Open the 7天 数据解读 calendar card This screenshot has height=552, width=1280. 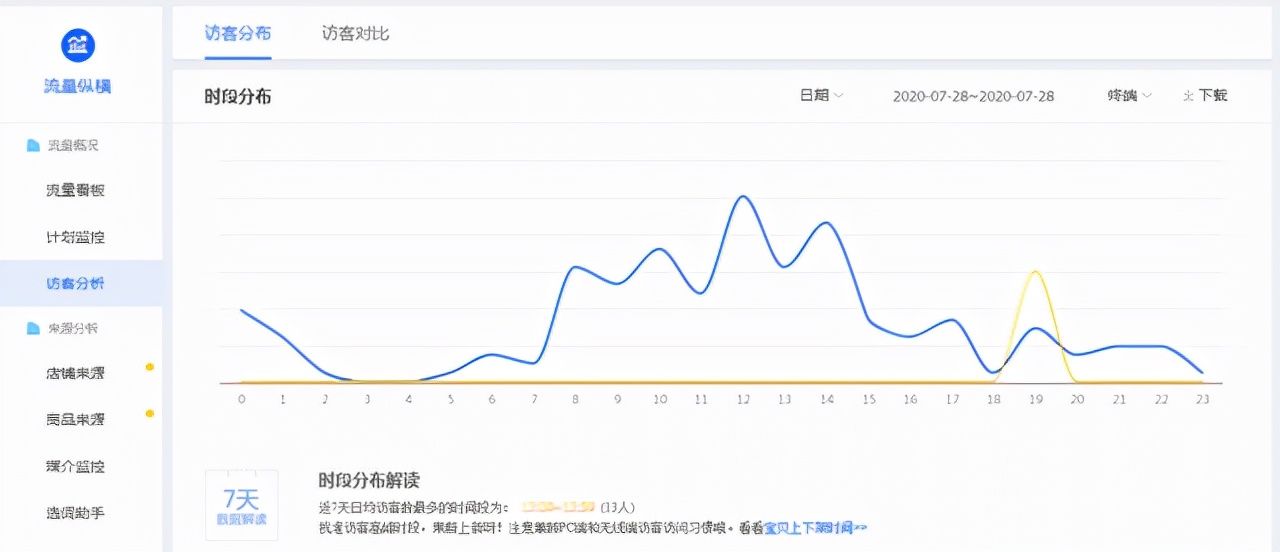point(242,505)
